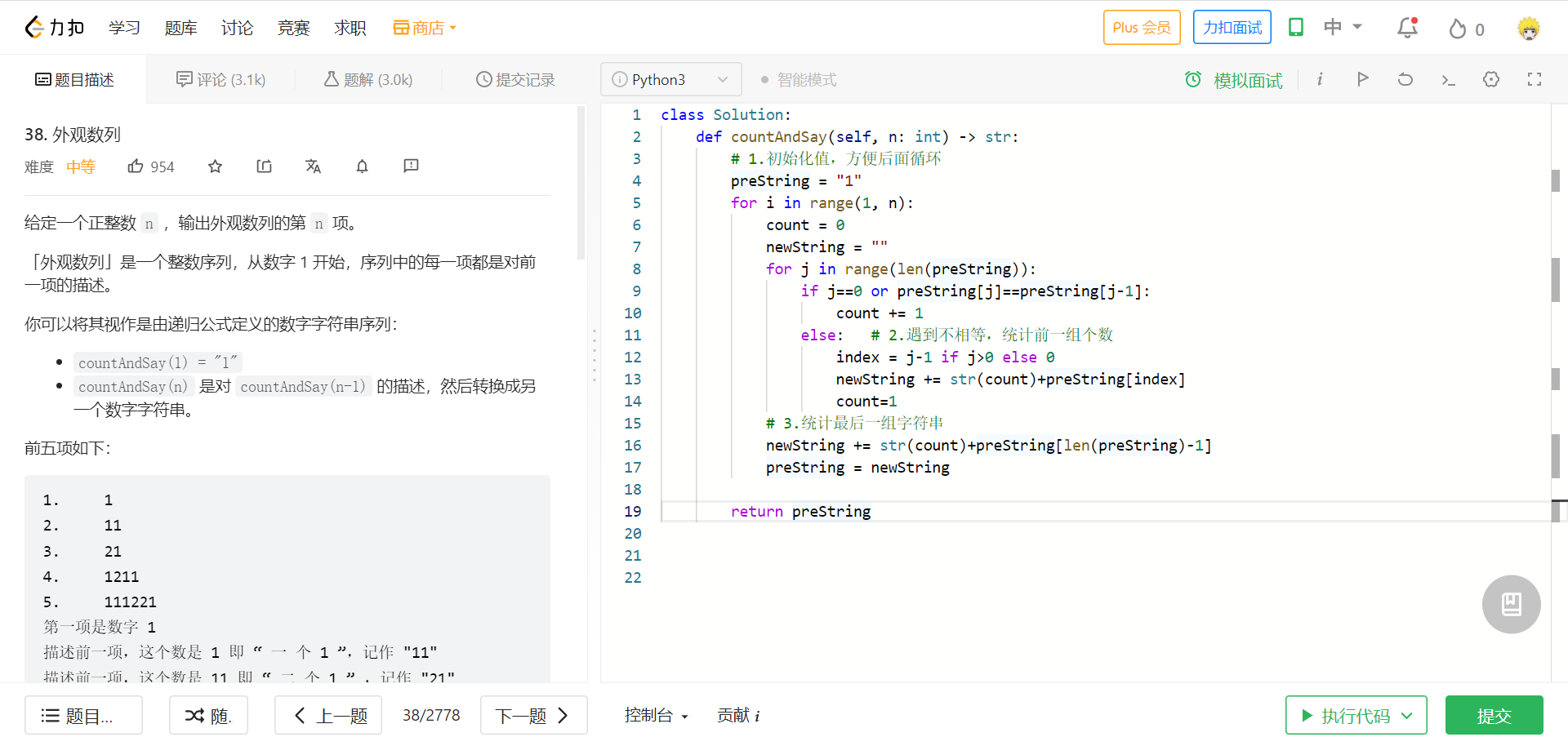Open the 题目 list button
Image resolution: width=1568 pixels, height=746 pixels.
pos(83,715)
